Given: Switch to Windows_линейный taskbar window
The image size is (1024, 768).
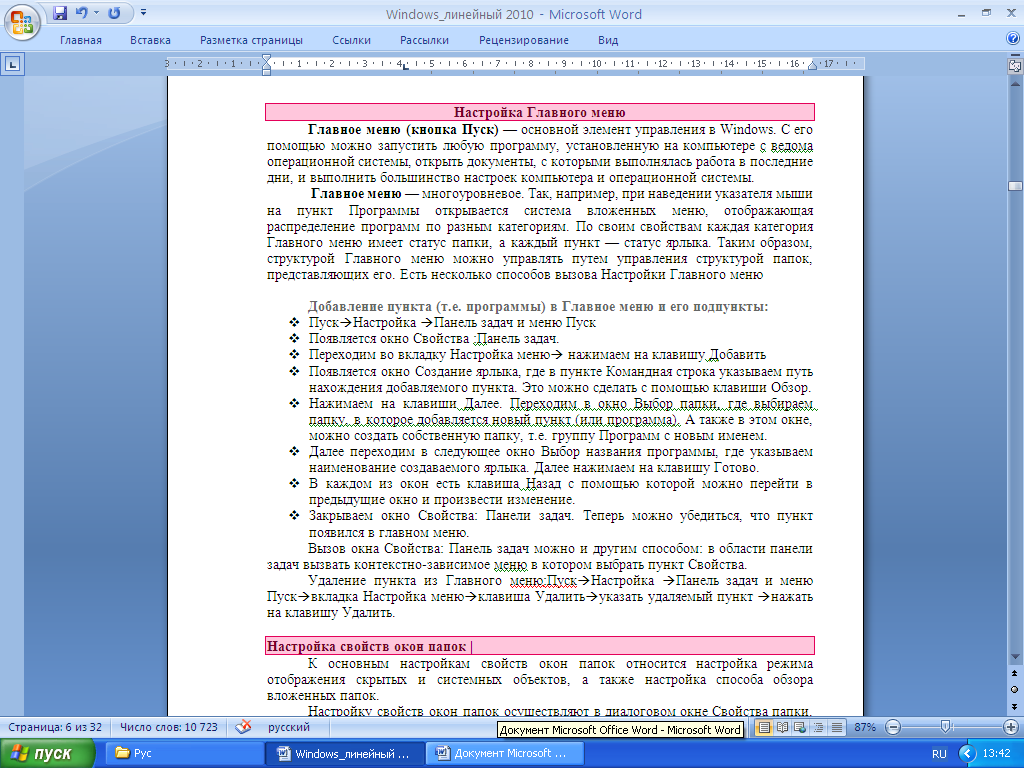Looking at the screenshot, I should (x=345, y=754).
